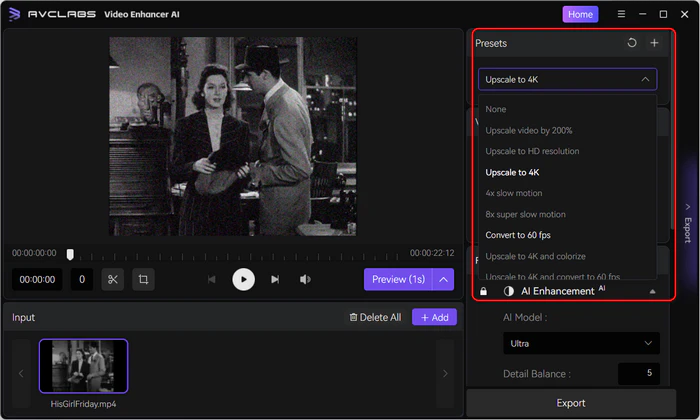Go to previous frame
Viewport: 700px width, 420px height.
click(212, 279)
